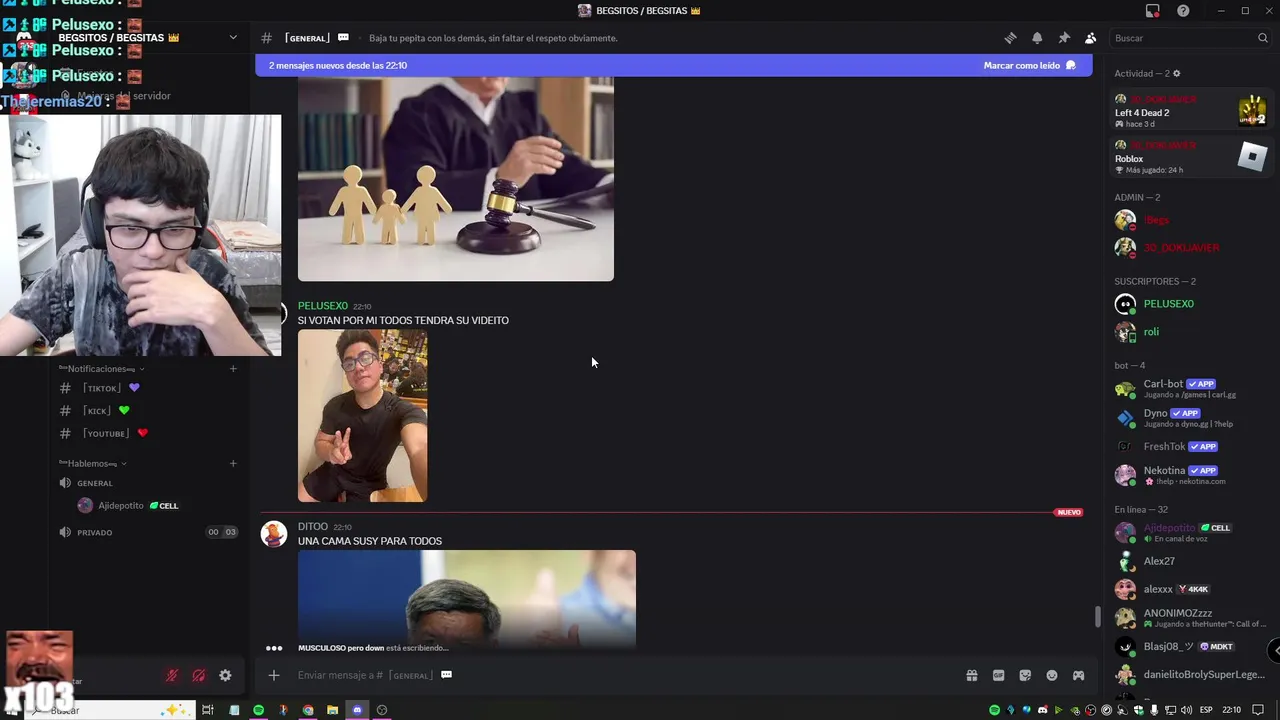Select member ANONIMOZzzz
This screenshot has height=720, width=1280.
1188,618
